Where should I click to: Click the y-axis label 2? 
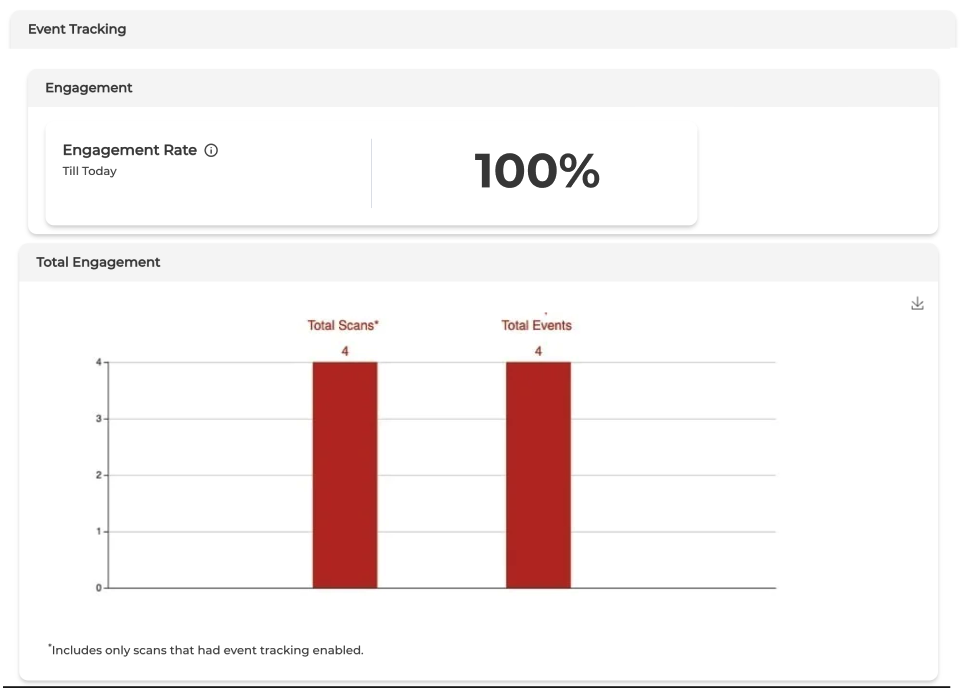(98, 475)
